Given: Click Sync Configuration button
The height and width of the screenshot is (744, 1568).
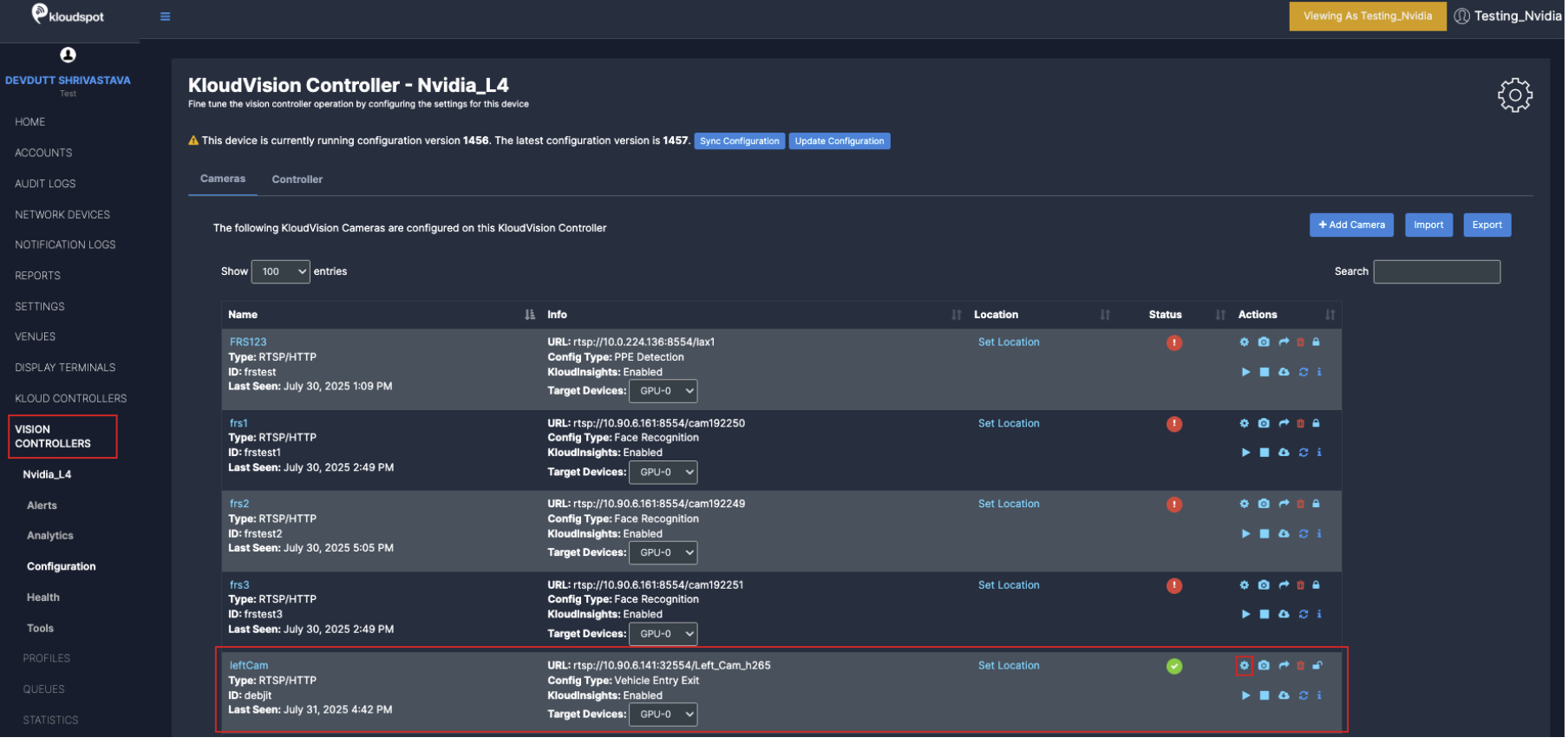Looking at the screenshot, I should point(742,142).
